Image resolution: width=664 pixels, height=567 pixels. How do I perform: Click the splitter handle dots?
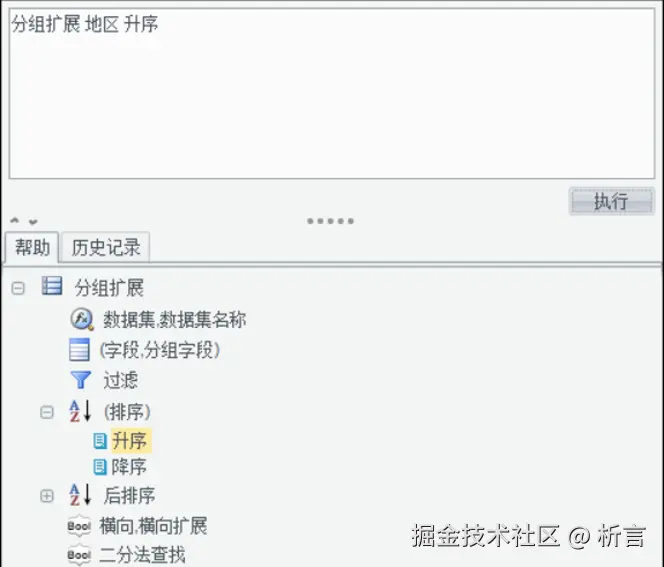[331, 221]
